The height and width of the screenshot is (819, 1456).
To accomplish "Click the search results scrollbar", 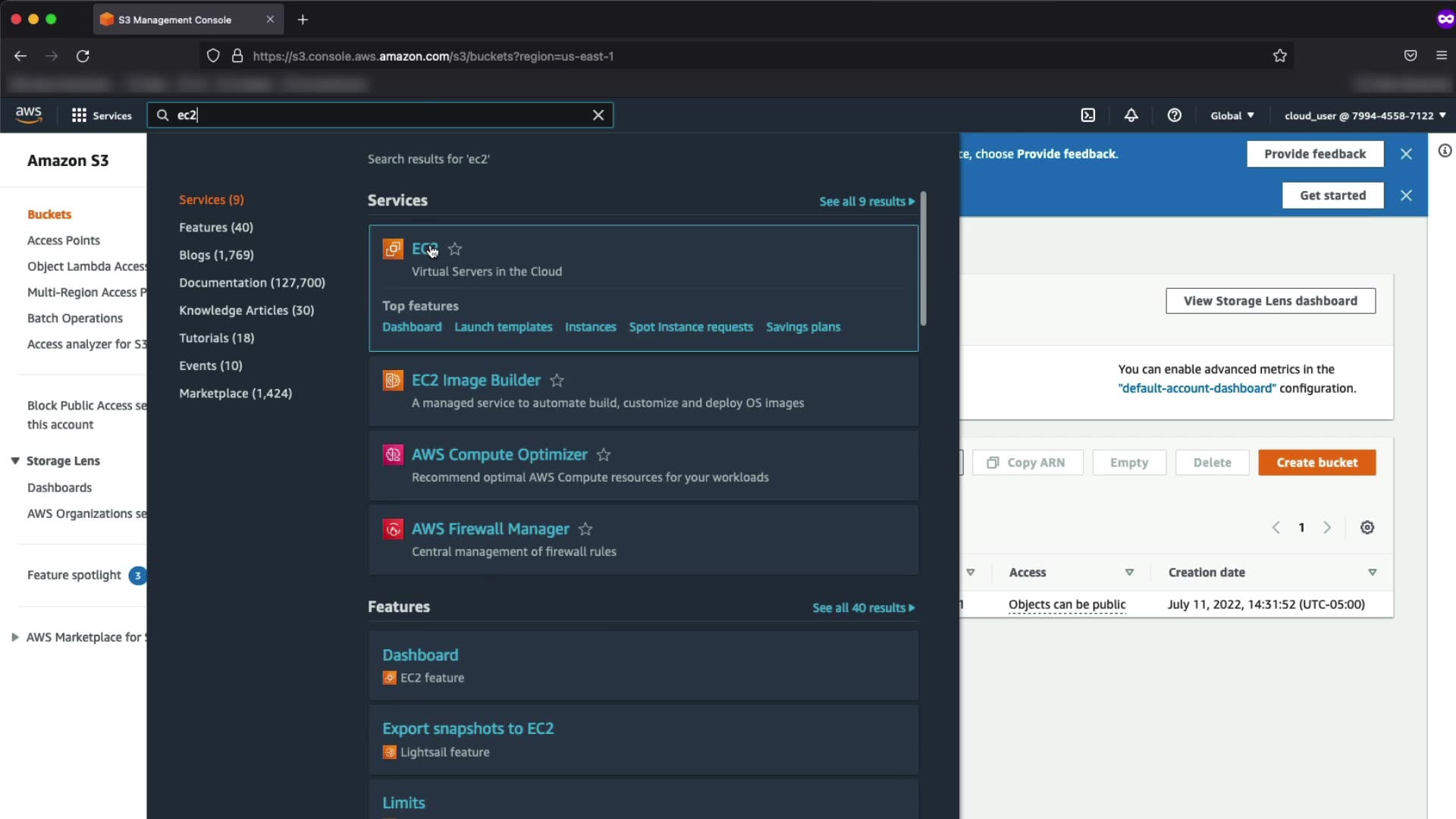I will coord(923,258).
